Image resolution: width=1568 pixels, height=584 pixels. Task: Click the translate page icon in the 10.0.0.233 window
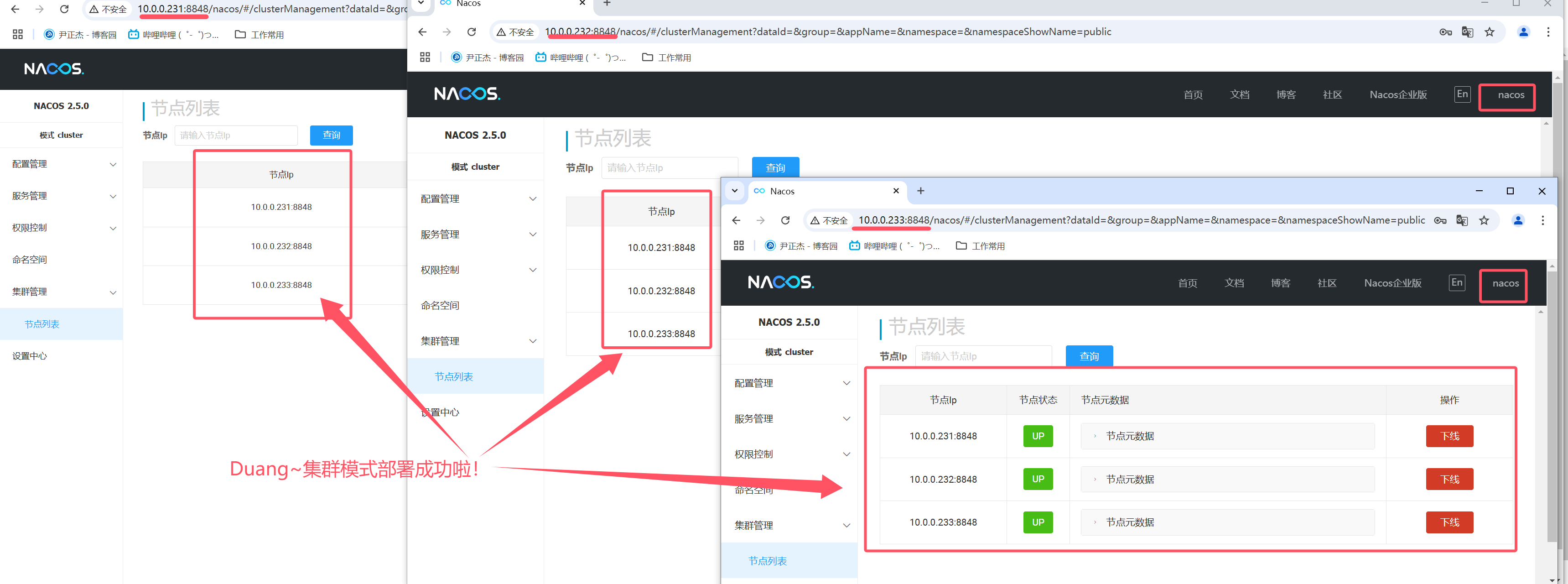pyautogui.click(x=1461, y=220)
